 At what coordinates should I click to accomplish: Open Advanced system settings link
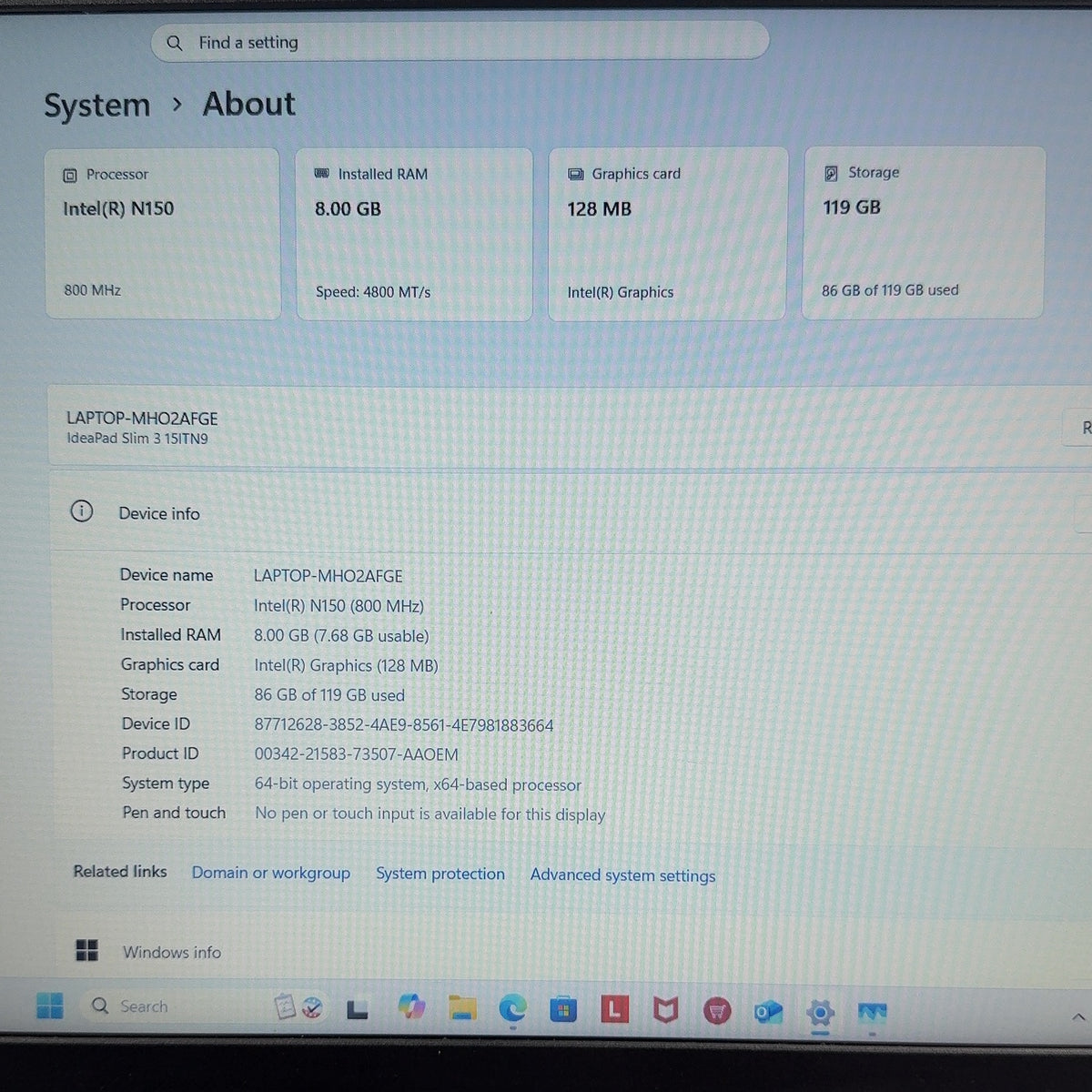[623, 875]
